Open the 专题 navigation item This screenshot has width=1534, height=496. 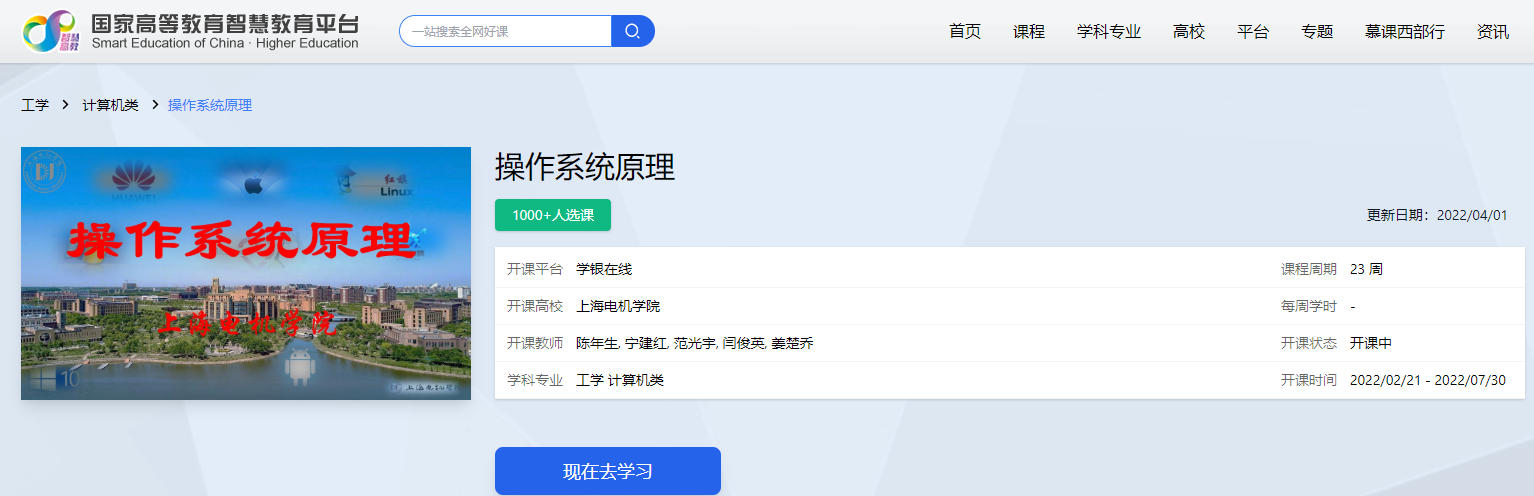[x=1317, y=32]
